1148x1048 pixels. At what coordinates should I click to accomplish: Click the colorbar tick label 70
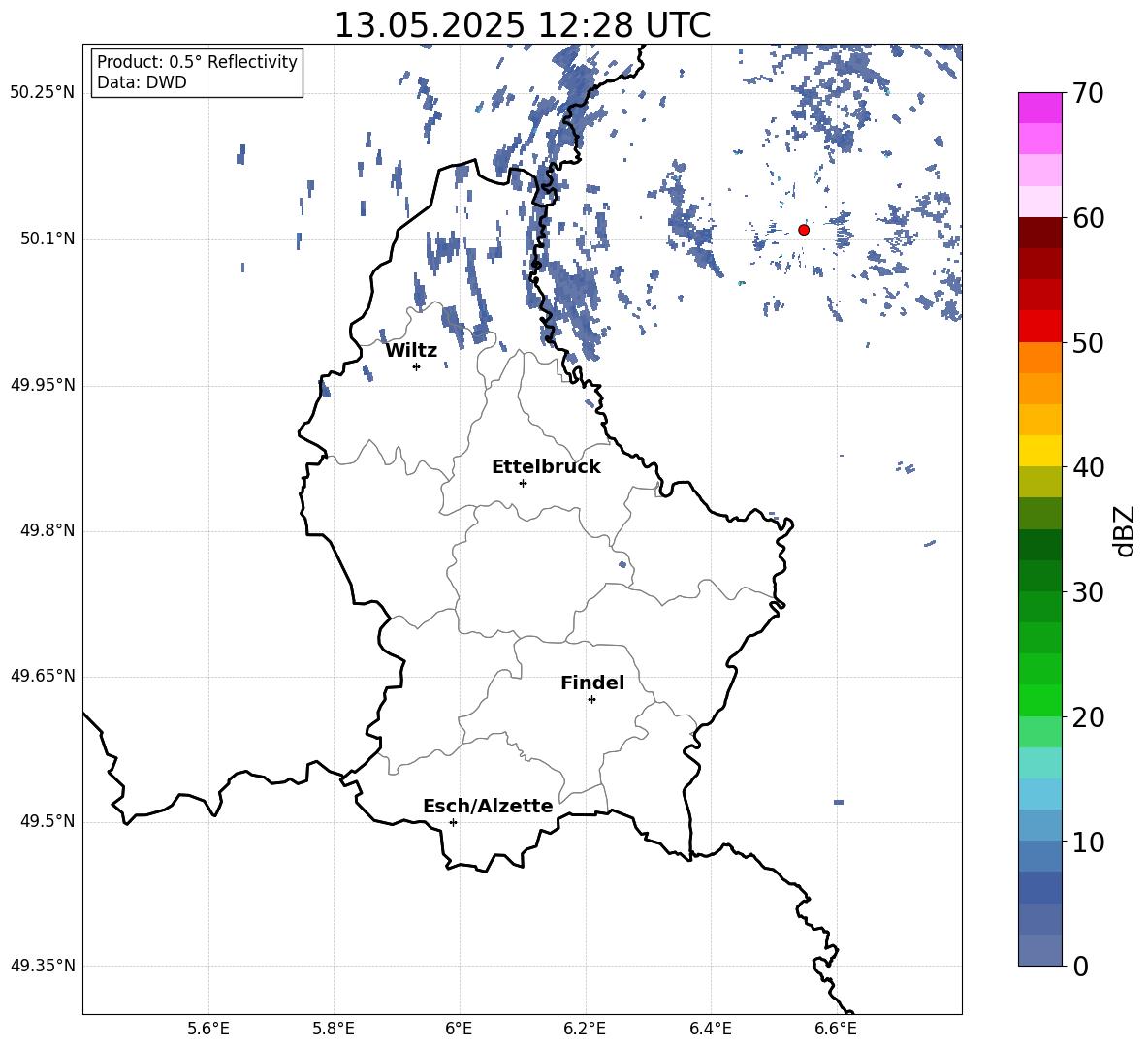1088,94
